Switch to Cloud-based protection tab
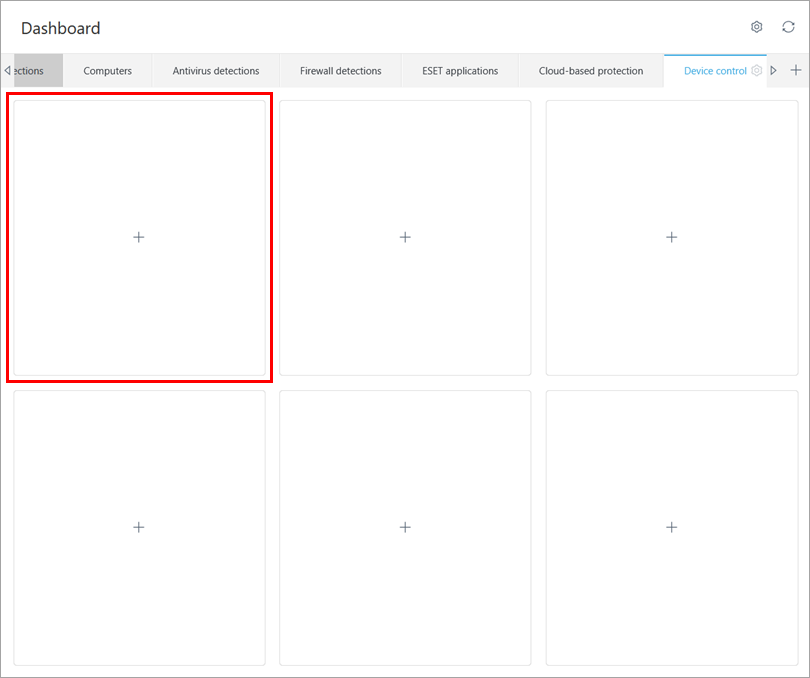This screenshot has width=810, height=678. point(590,71)
